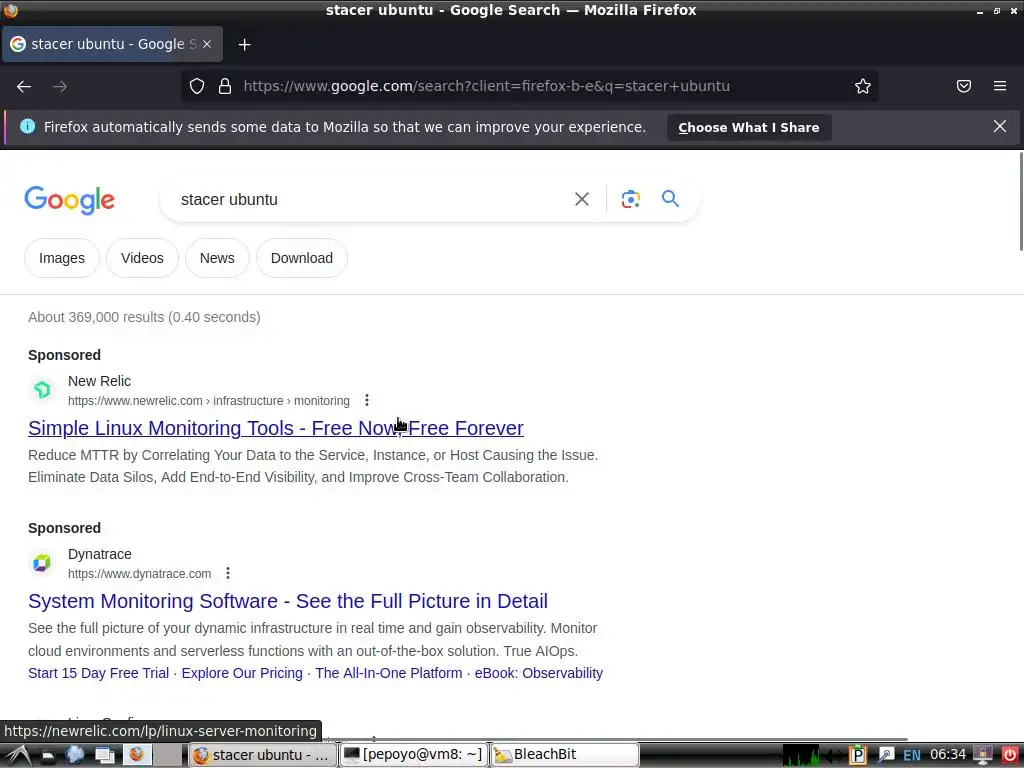Screen dimensions: 1024x768
Task: Click the red power logout icon
Action: pyautogui.click(x=1010, y=756)
